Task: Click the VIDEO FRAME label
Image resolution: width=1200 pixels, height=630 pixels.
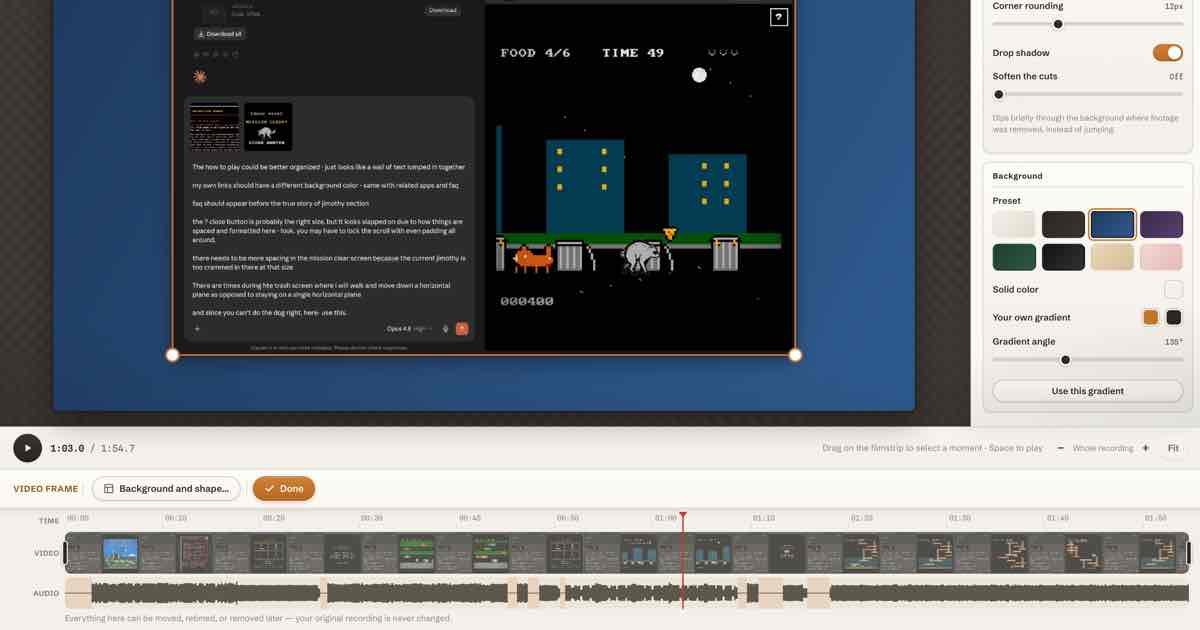Action: (45, 489)
